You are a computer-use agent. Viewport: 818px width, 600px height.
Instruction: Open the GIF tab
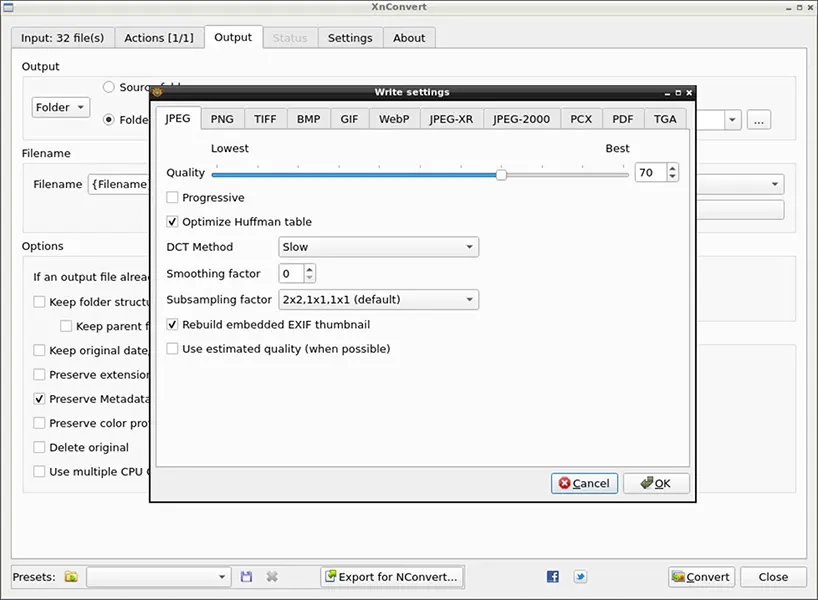tap(350, 119)
